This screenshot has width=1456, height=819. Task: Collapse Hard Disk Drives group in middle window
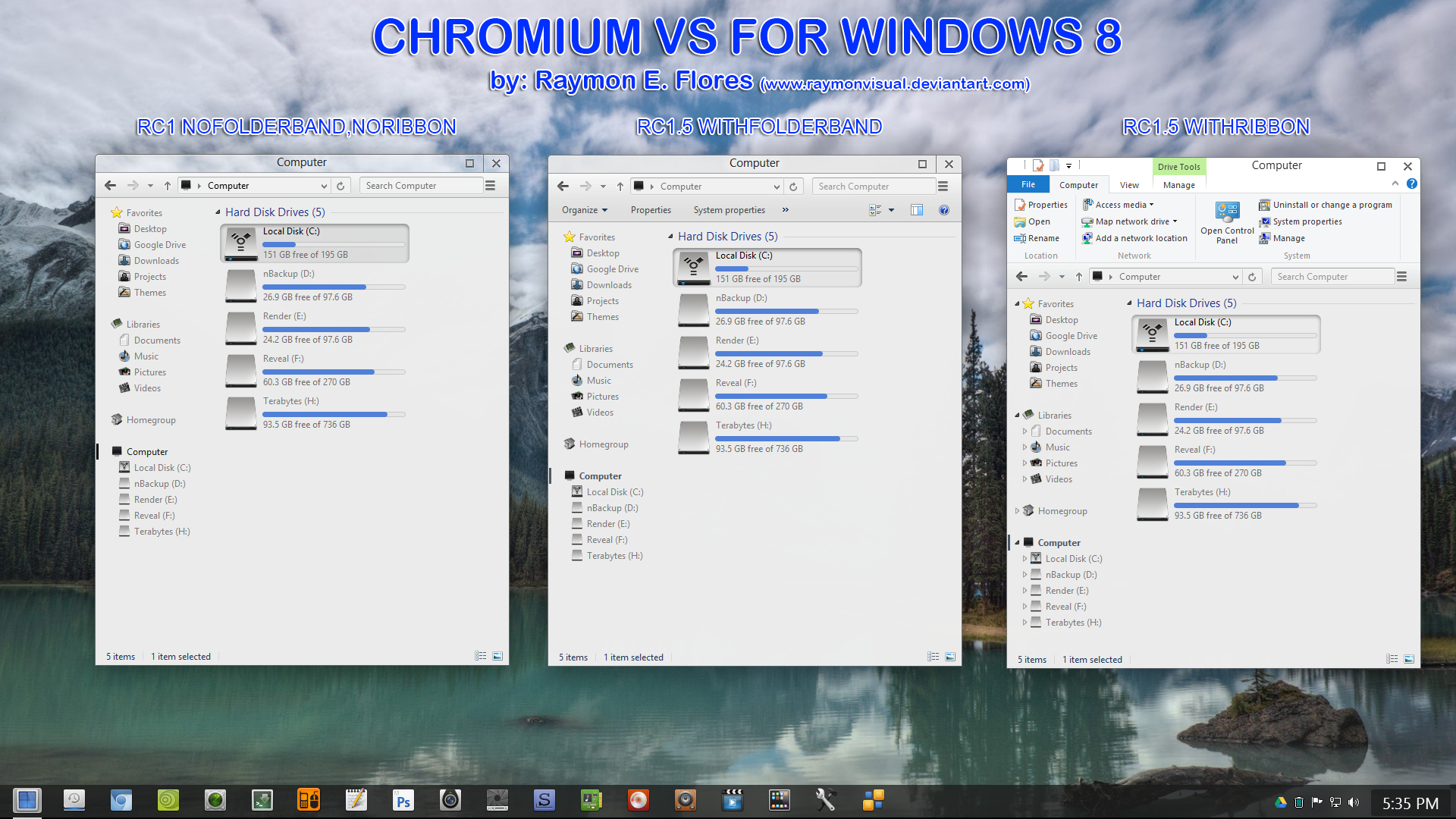coord(670,237)
